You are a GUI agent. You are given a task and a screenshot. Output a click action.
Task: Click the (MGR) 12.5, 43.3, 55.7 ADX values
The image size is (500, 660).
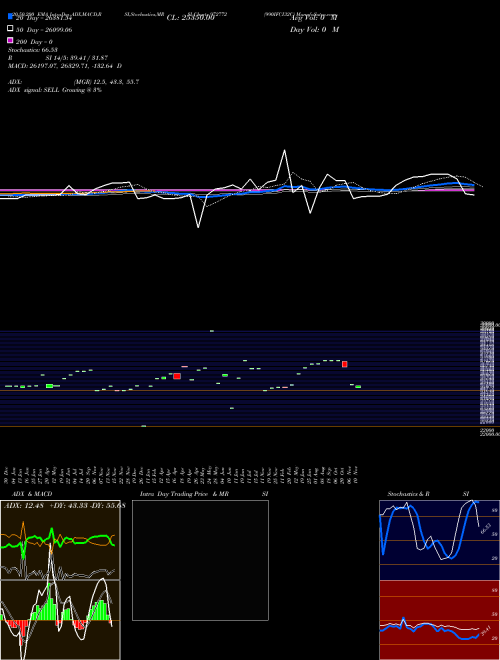pos(106,82)
